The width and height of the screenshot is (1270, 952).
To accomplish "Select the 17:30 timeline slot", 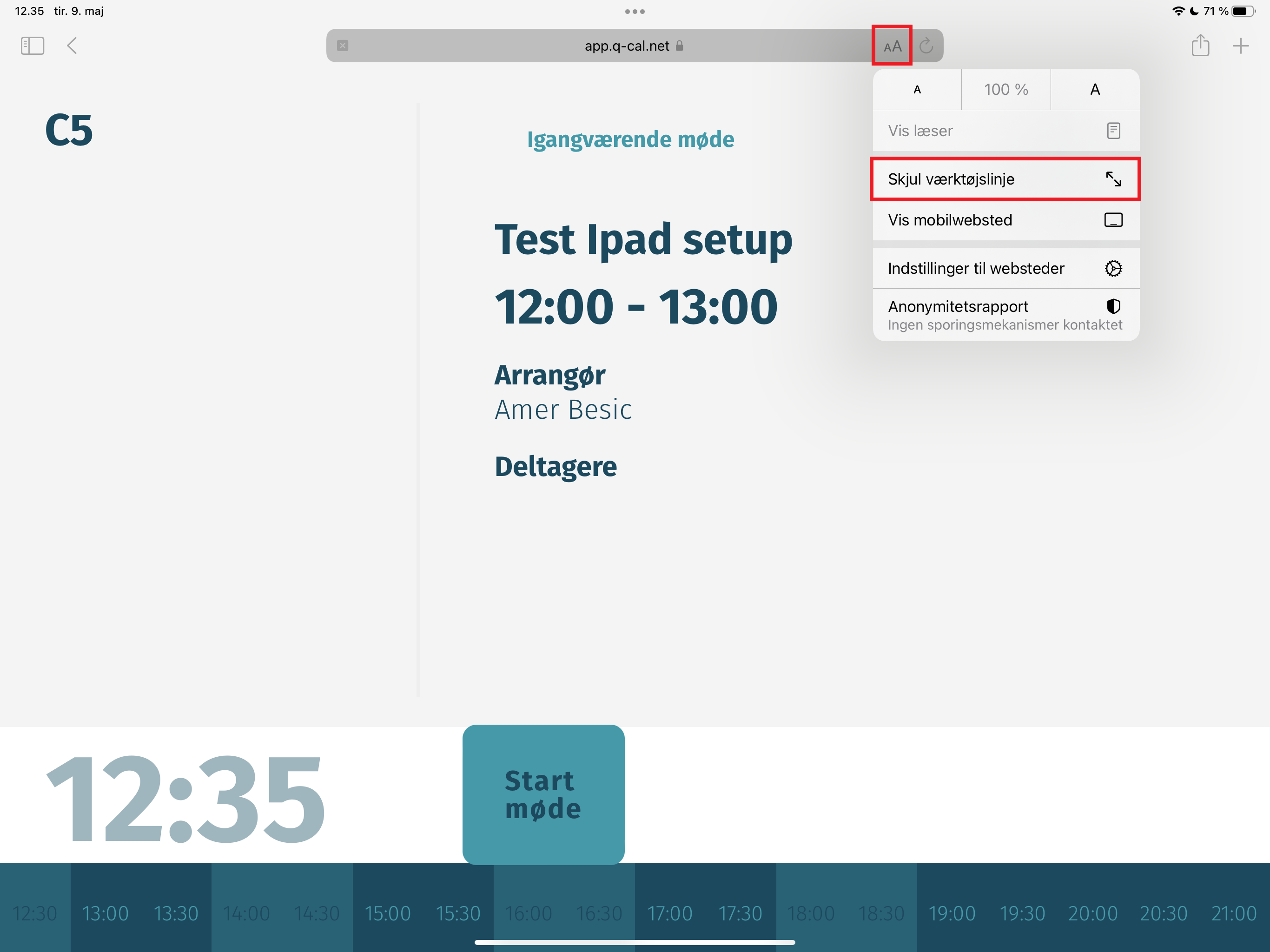I will pos(741,913).
